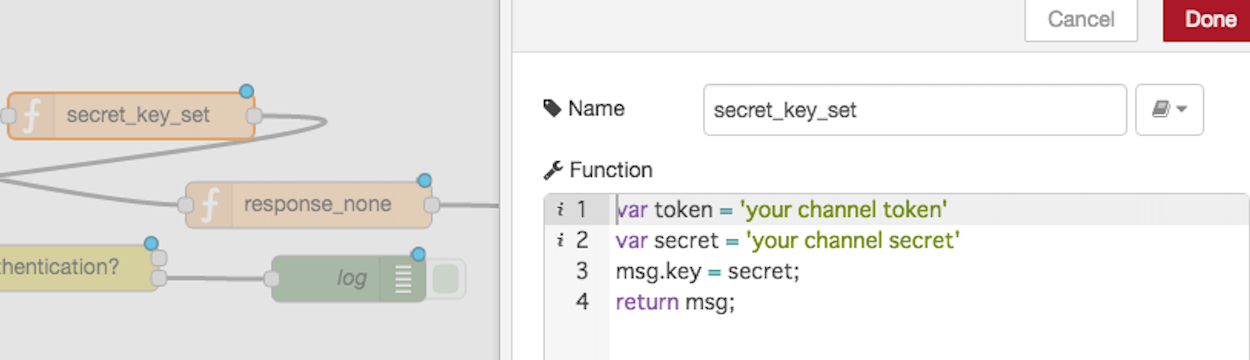This screenshot has width=1250, height=360.
Task: Focus the Name input field
Action: 915,110
